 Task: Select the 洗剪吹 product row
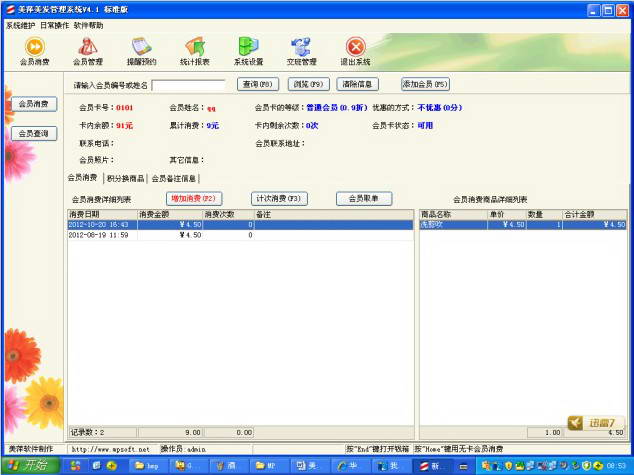523,225
